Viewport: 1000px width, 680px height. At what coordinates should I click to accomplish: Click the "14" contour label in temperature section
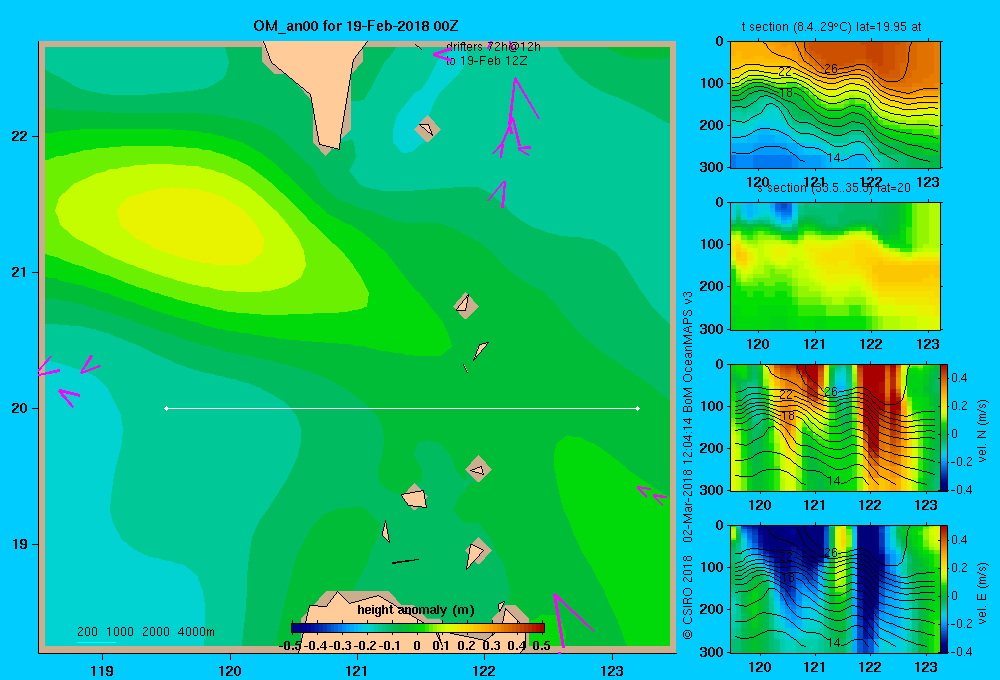coord(834,158)
